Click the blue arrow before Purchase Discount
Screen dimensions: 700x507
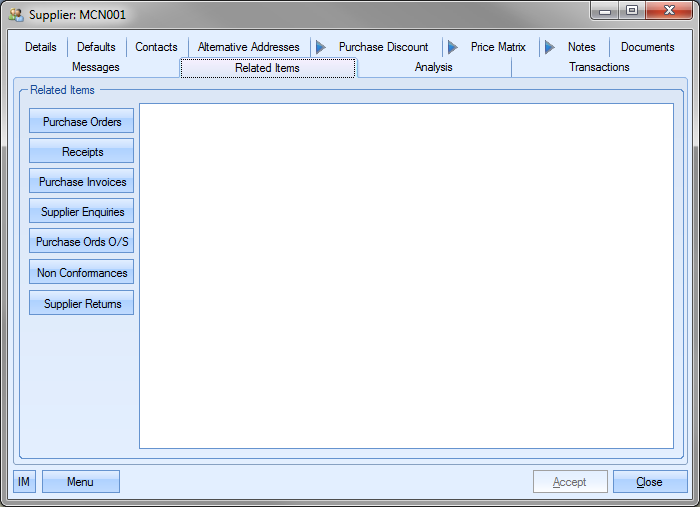(x=319, y=47)
